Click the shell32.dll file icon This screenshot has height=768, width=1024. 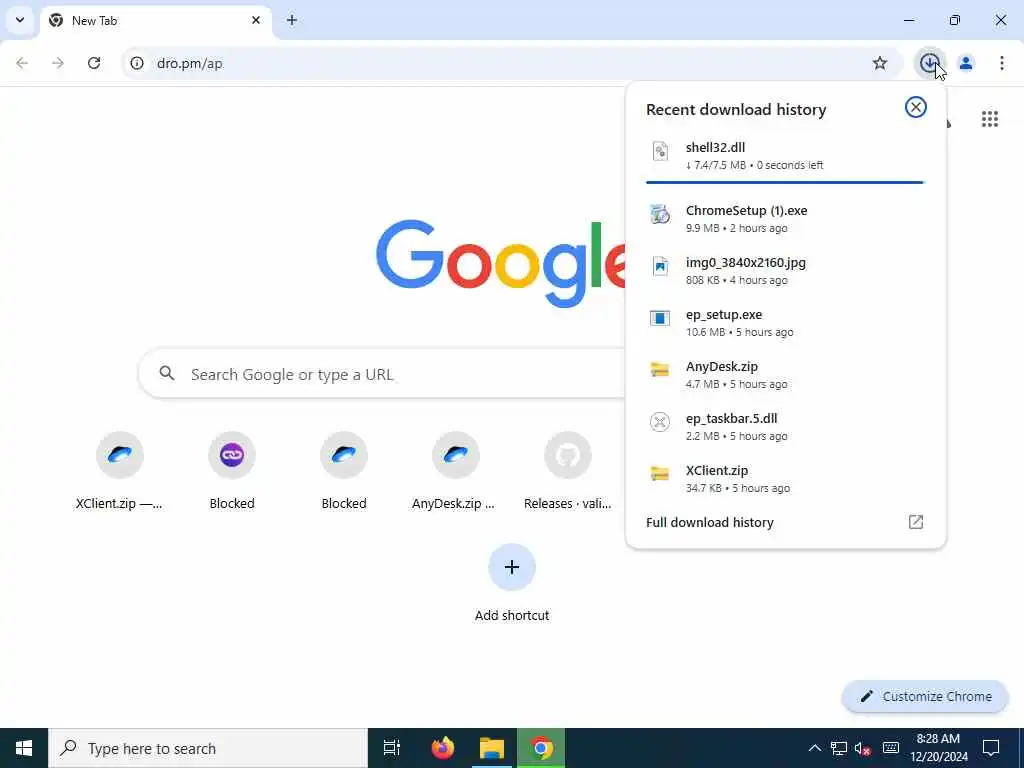[x=660, y=151]
